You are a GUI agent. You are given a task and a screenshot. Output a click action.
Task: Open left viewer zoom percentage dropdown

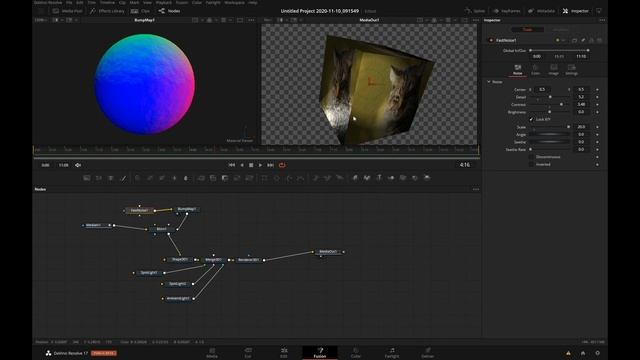point(40,20)
